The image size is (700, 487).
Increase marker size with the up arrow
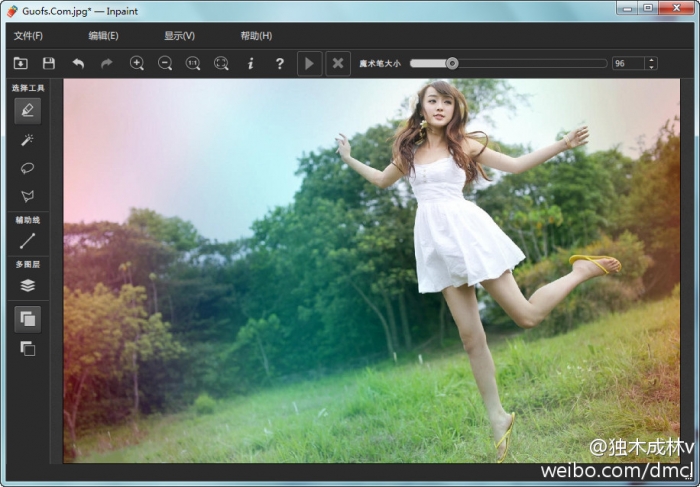point(651,60)
